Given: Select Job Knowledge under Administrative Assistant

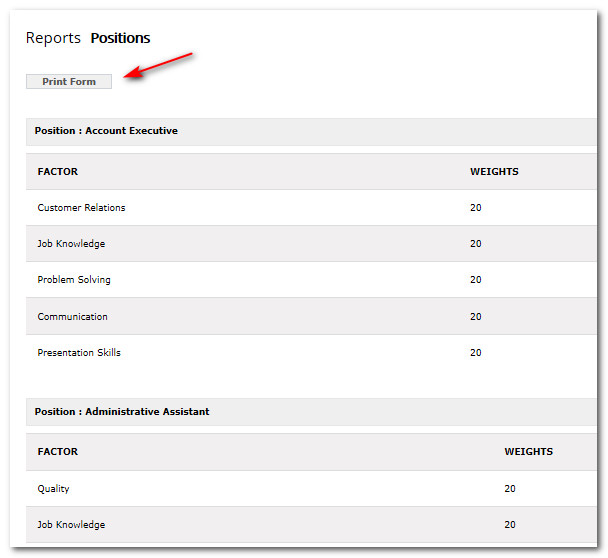Looking at the screenshot, I should [71, 525].
